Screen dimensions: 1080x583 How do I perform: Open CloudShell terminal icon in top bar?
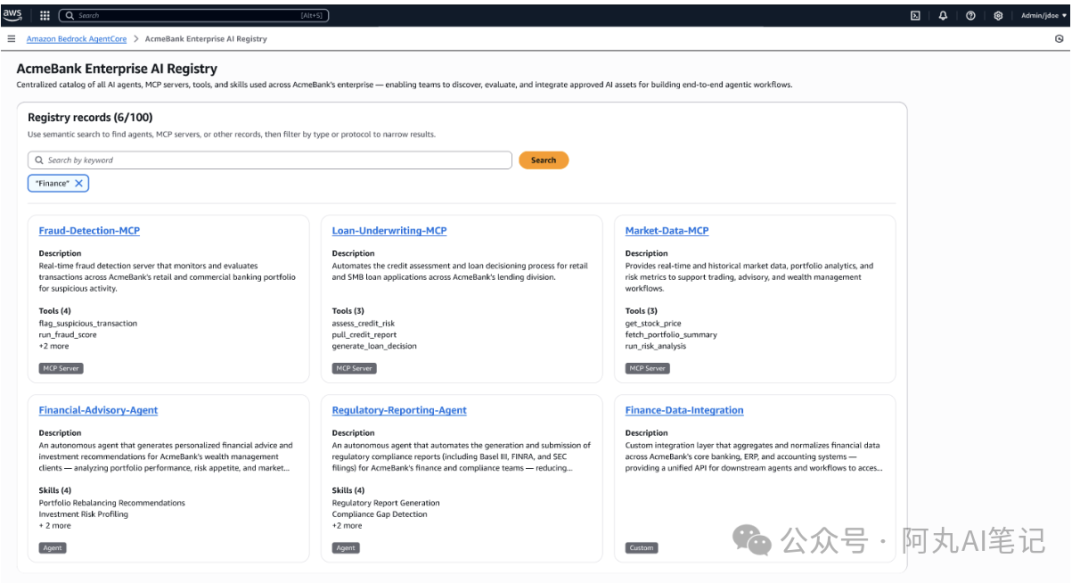[x=915, y=15]
